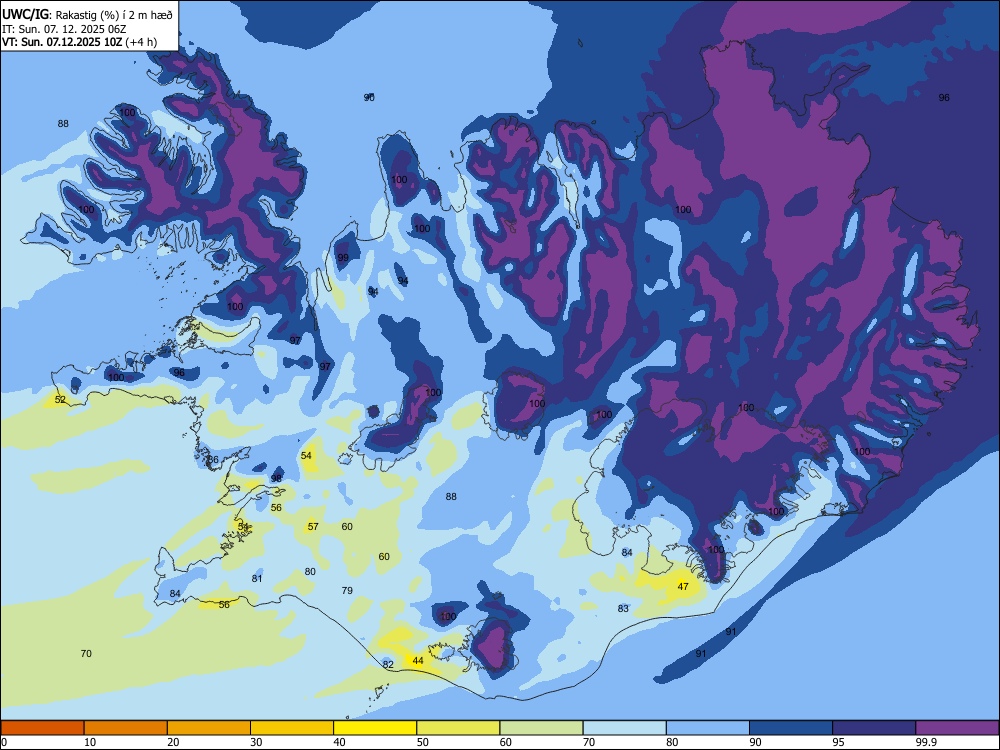Click the purple legend swatch above 99.9
1000x750 pixels.
957,728
